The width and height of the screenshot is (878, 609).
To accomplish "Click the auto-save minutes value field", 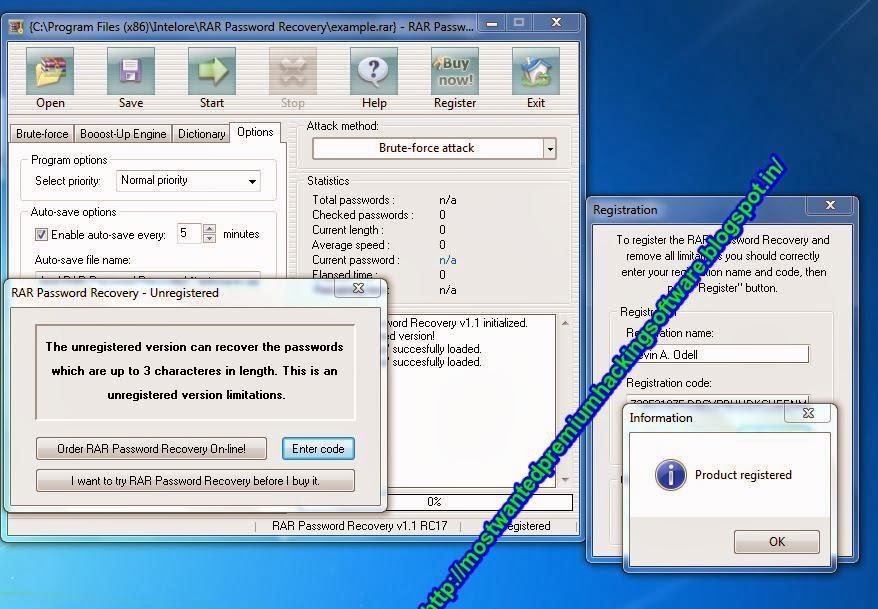I will (x=189, y=233).
